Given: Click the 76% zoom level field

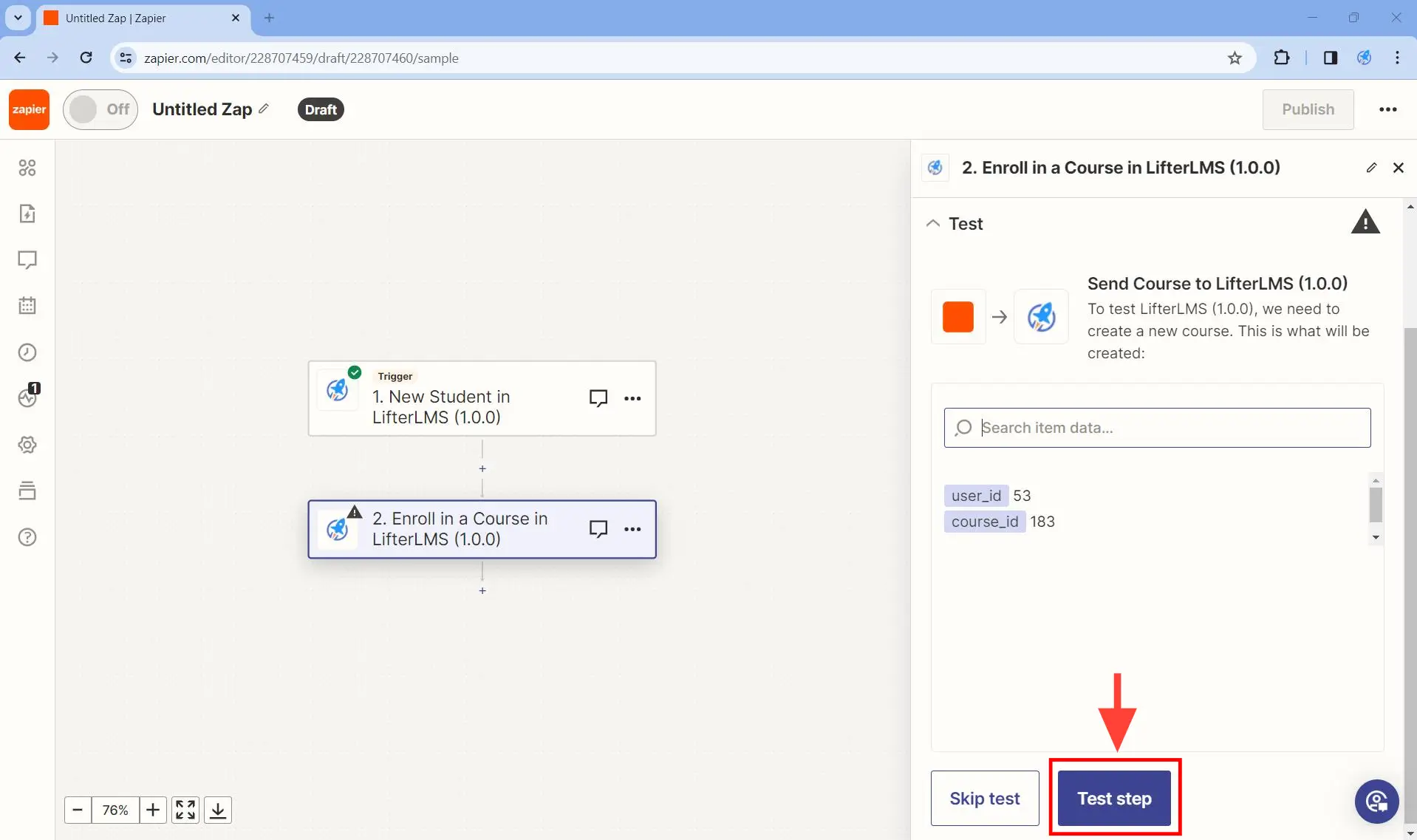Looking at the screenshot, I should click(x=115, y=810).
